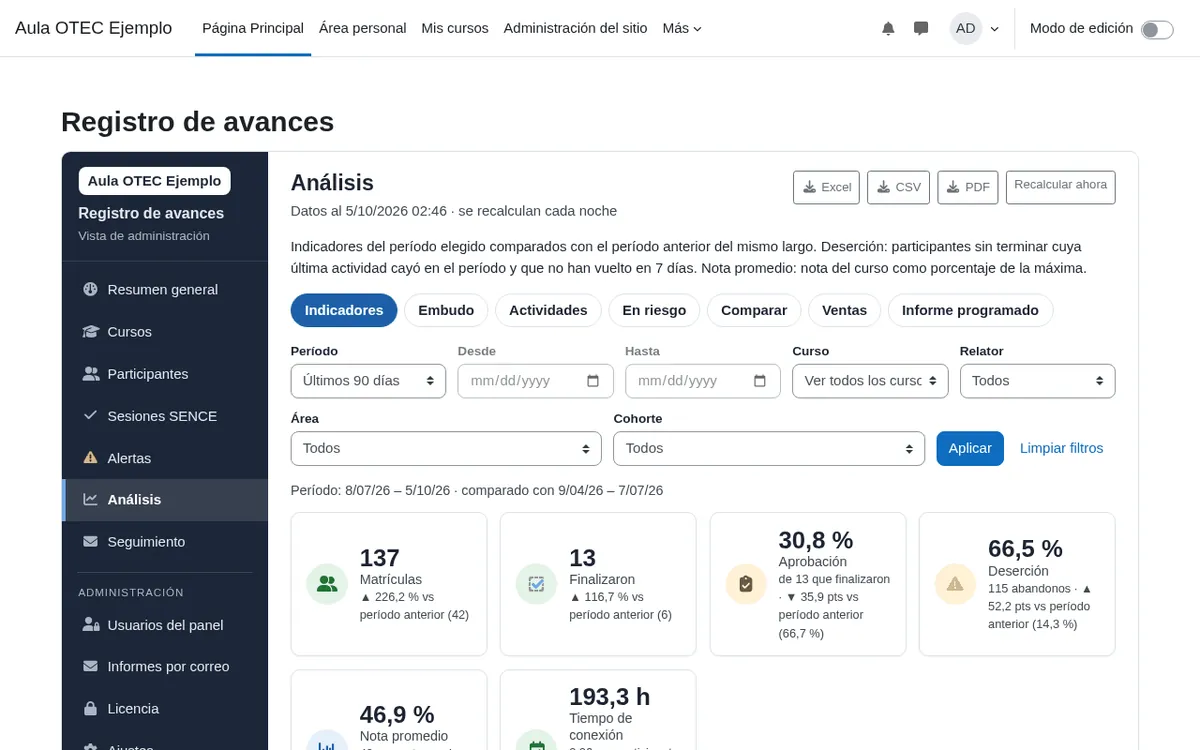Viewport: 1200px width, 750px height.
Task: Click the Seguimiento envelope icon
Action: [90, 541]
